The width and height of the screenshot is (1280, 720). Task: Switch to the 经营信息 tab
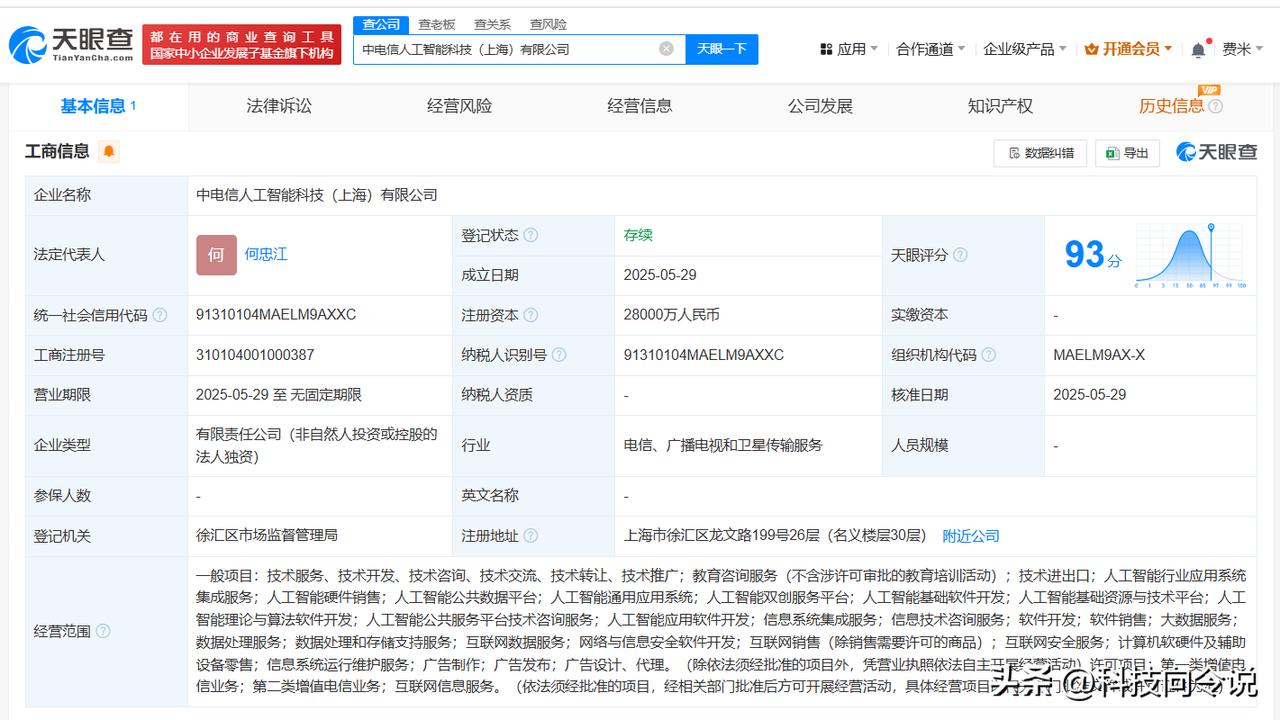coord(640,106)
